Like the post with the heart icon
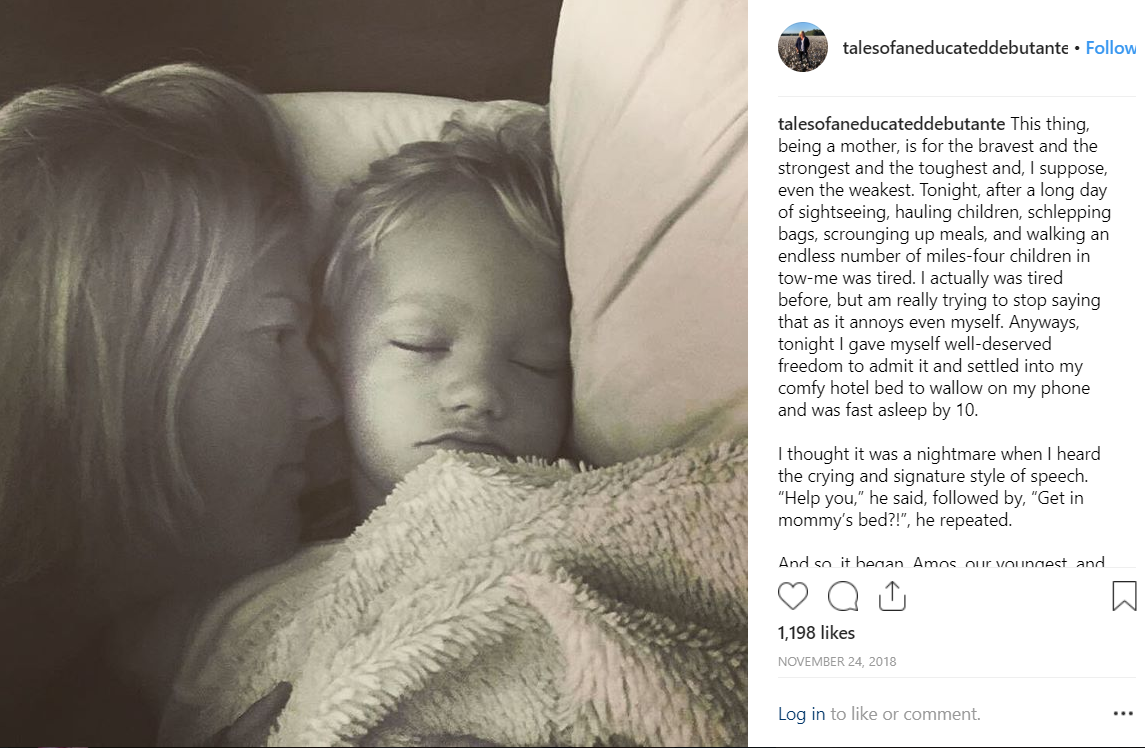Viewport: 1145px width, 748px height. point(792,596)
